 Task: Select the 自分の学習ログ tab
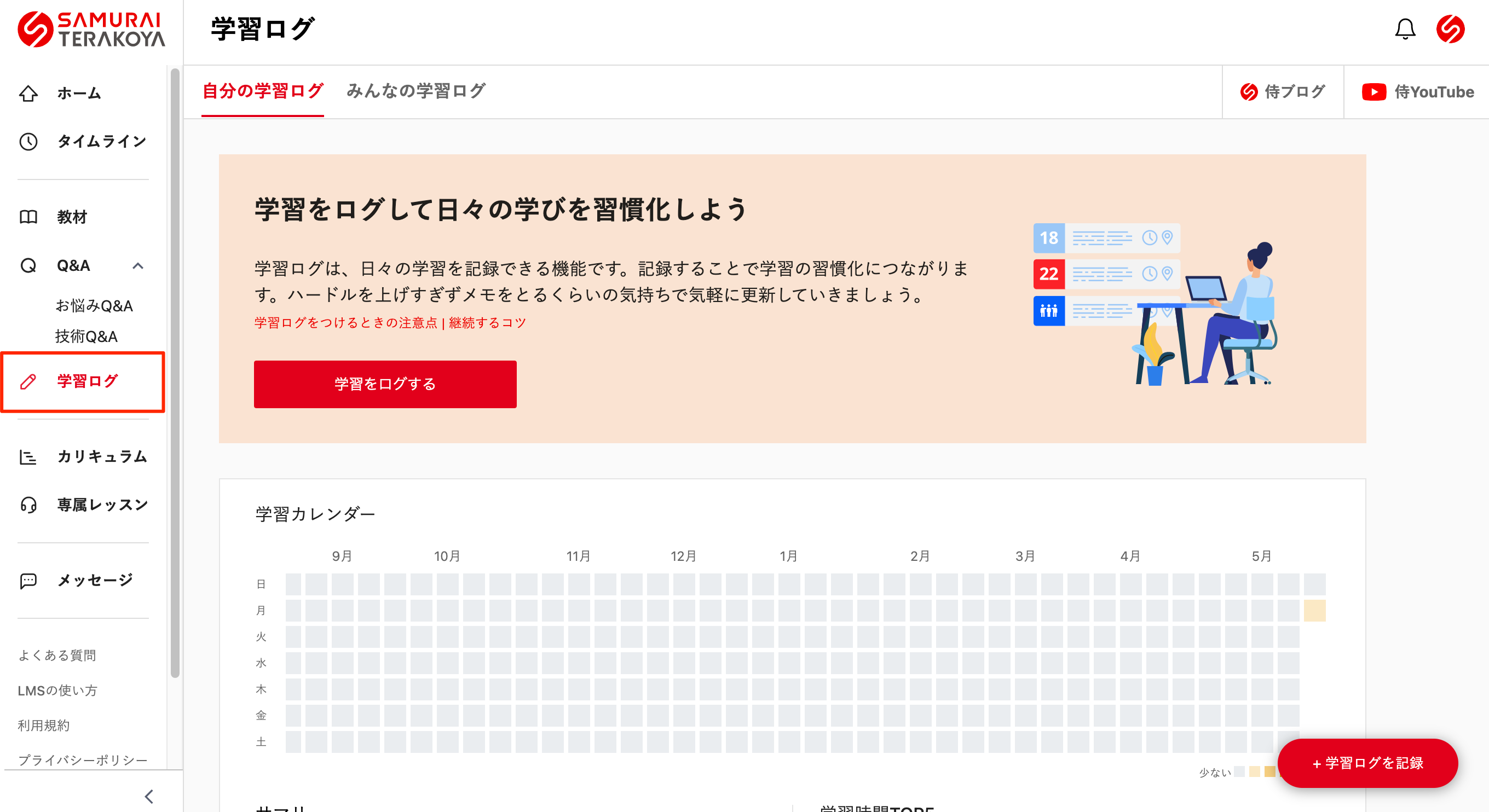(x=262, y=91)
